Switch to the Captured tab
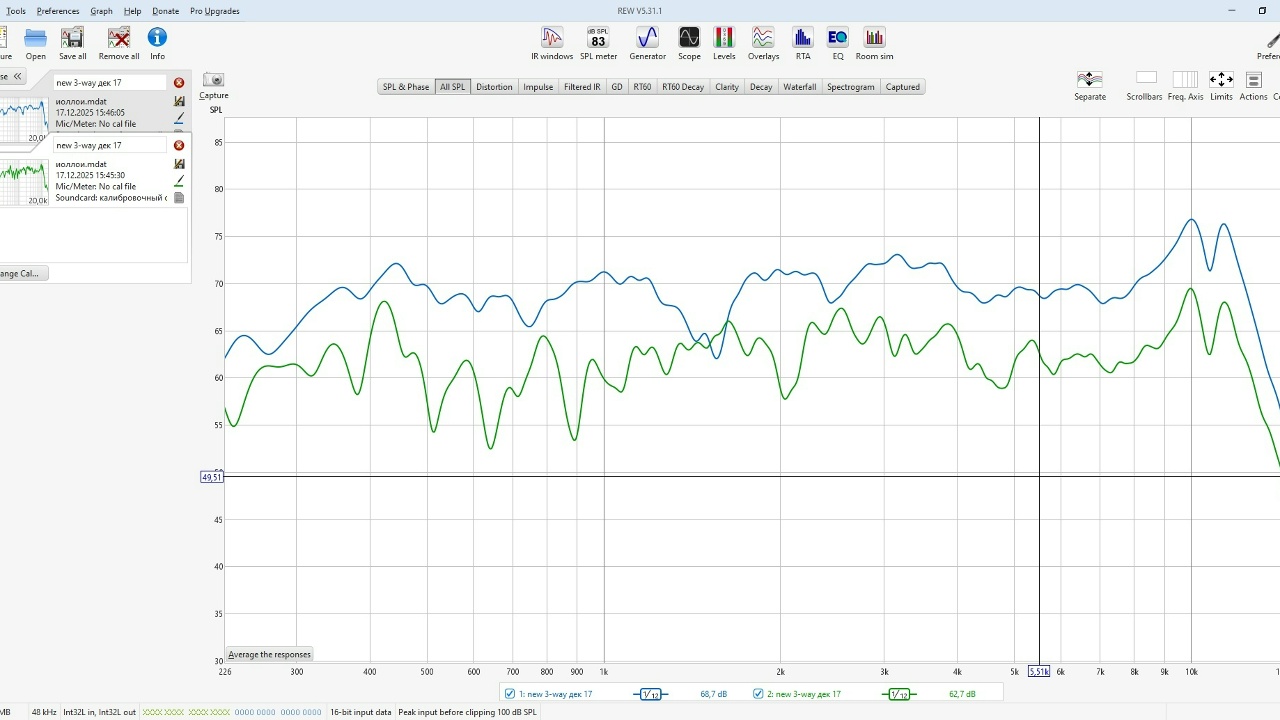Image resolution: width=1280 pixels, height=720 pixels. pos(902,87)
